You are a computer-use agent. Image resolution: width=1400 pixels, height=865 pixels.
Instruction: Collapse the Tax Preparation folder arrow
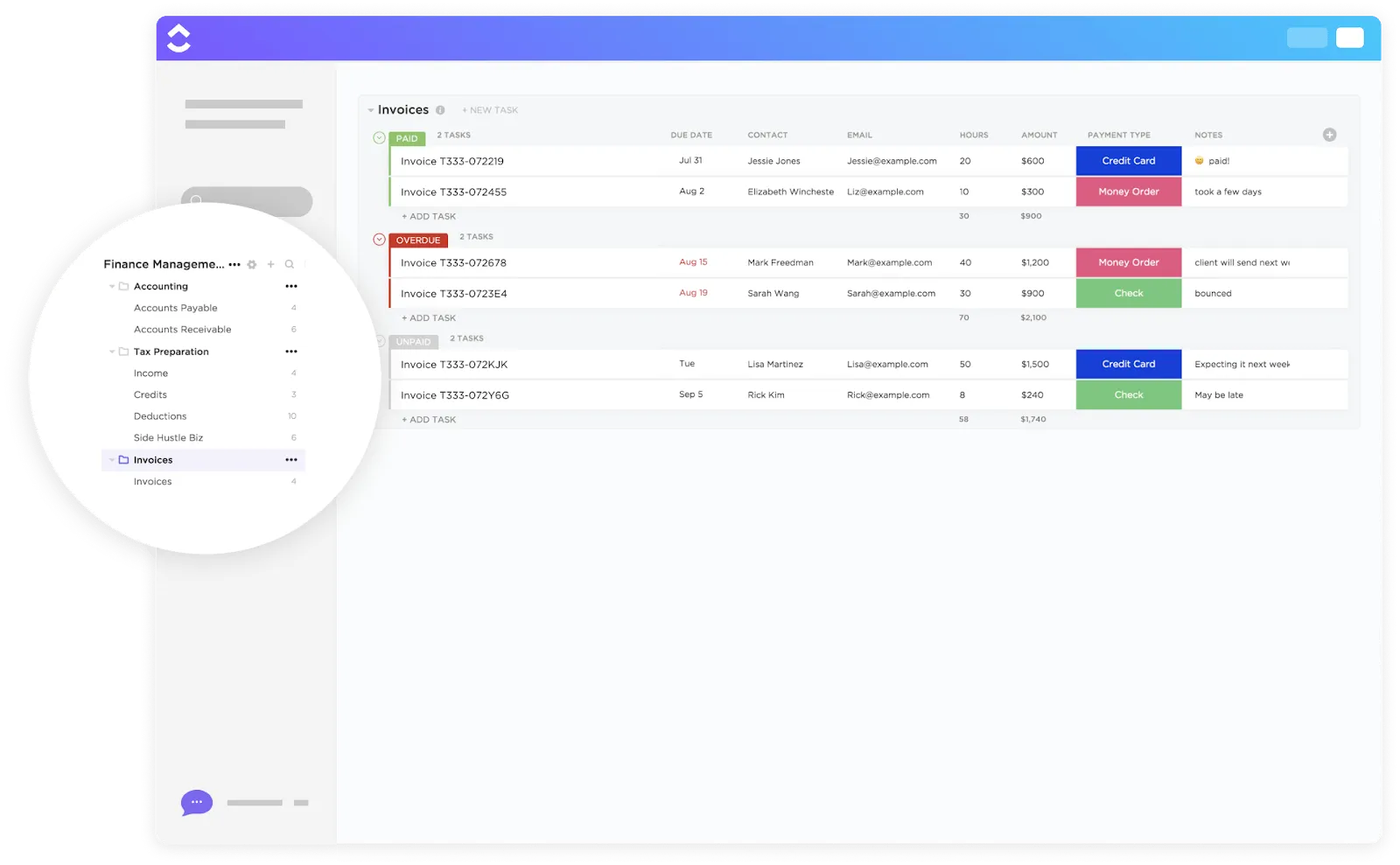click(112, 352)
